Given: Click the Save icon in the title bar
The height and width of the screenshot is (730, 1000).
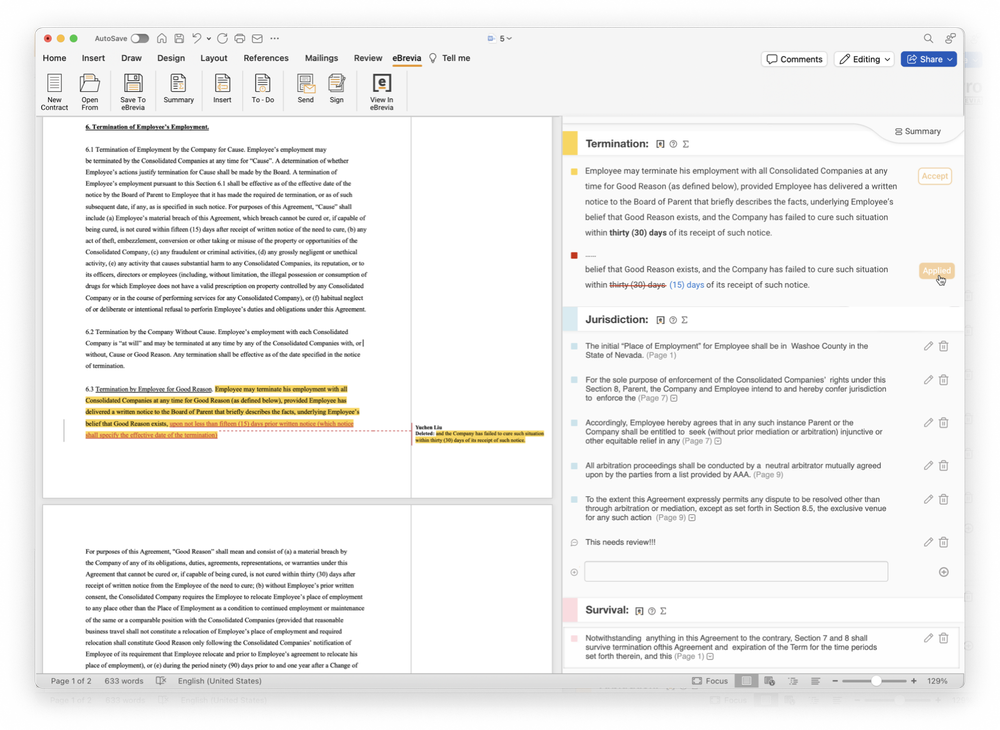Looking at the screenshot, I should click(179, 38).
